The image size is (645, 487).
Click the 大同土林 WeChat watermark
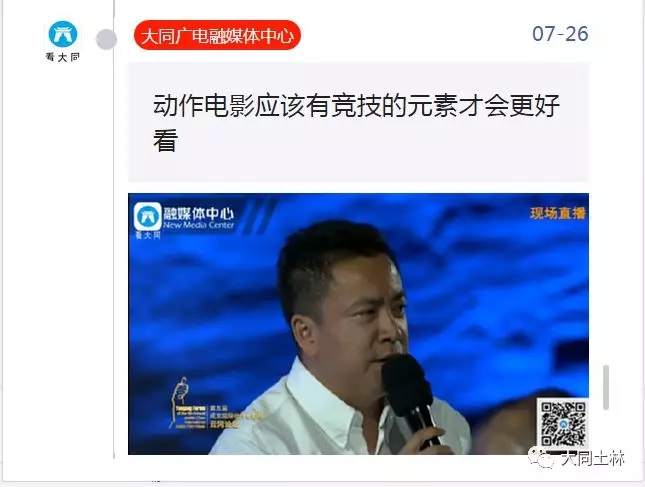592,458
